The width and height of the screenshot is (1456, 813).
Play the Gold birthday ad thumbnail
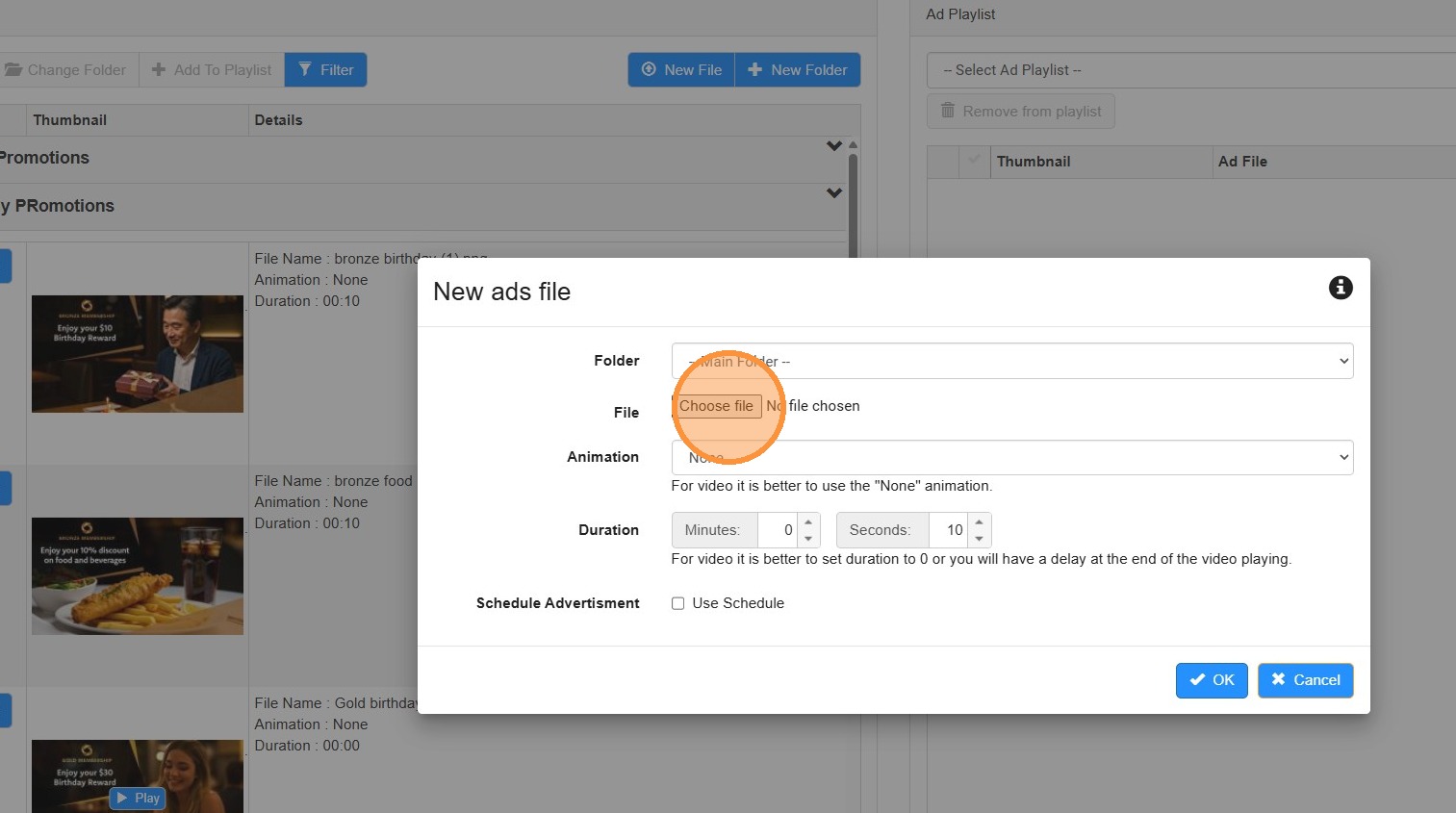coord(138,798)
